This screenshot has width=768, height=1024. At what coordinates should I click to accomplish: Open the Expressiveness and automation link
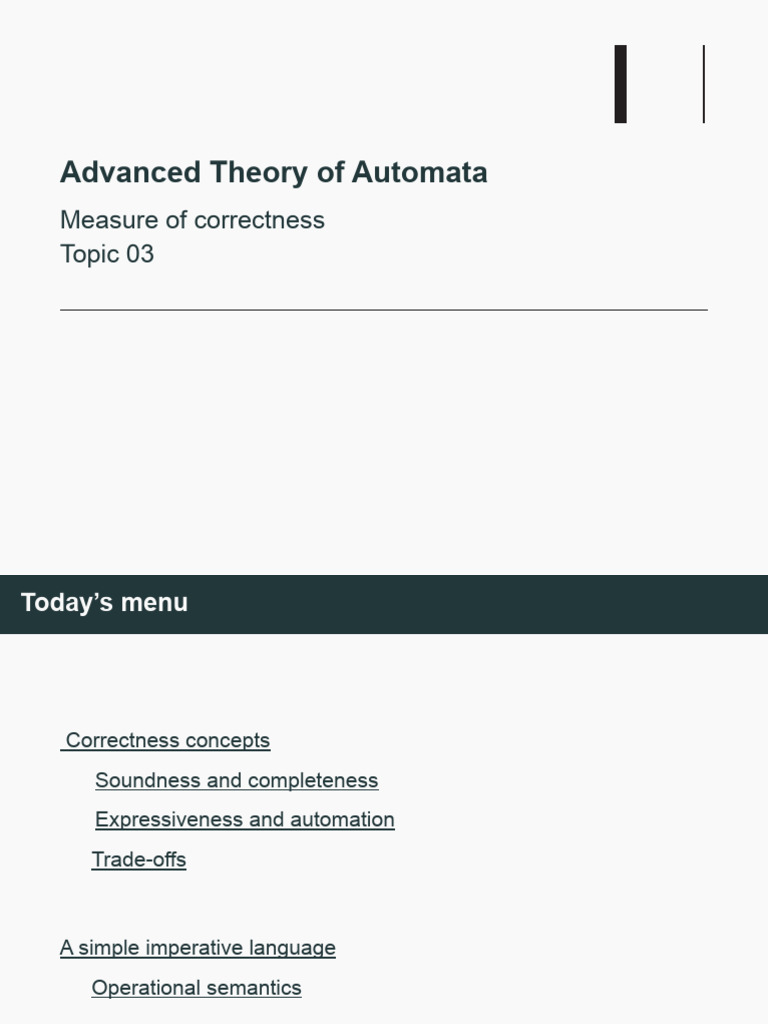pyautogui.click(x=244, y=820)
